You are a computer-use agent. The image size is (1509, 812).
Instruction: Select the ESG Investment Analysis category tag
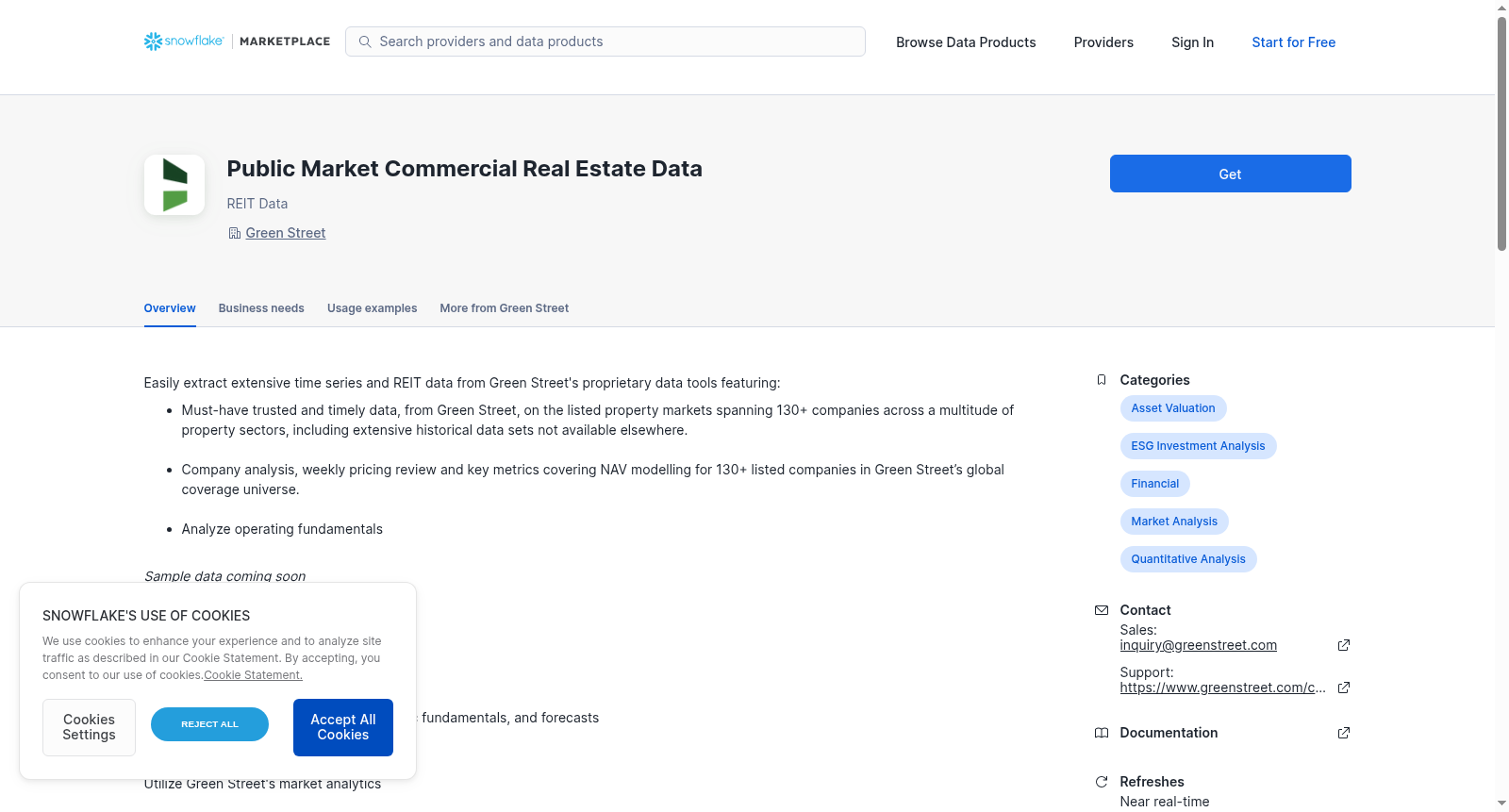click(1198, 446)
